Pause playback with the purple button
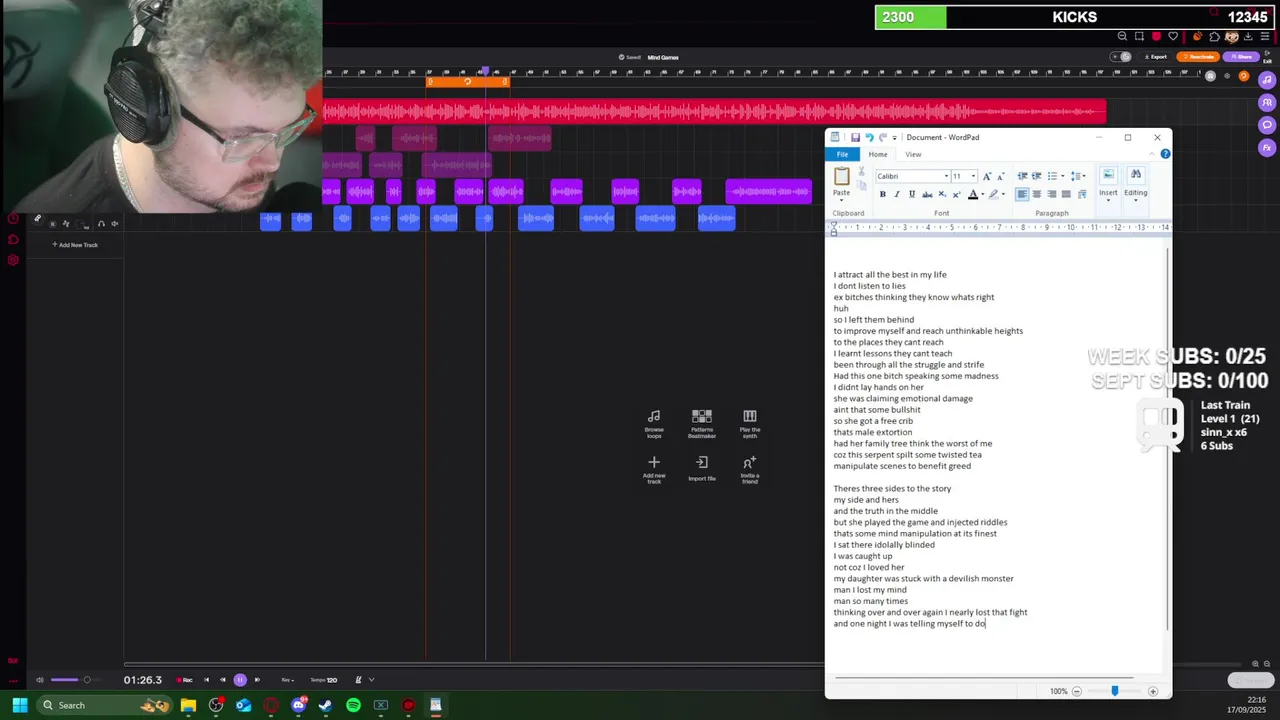 [x=240, y=680]
